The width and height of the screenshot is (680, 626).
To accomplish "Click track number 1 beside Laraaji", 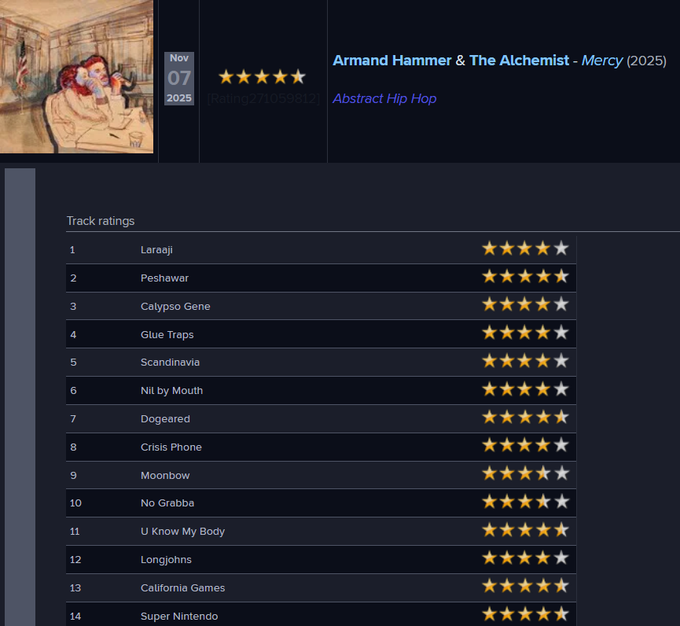I will [72, 250].
